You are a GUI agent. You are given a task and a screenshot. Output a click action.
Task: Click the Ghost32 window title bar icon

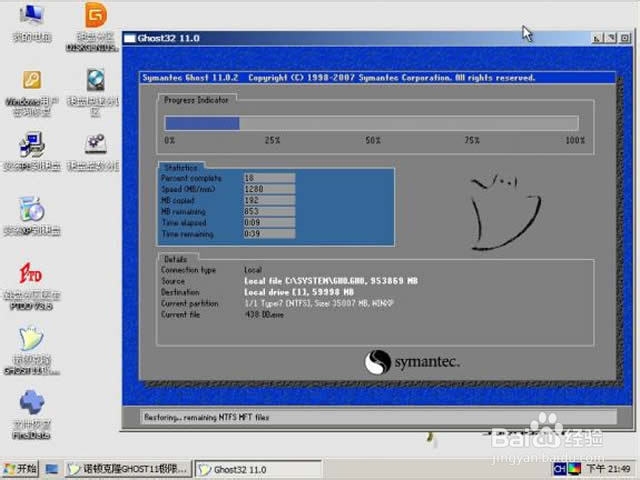(130, 38)
